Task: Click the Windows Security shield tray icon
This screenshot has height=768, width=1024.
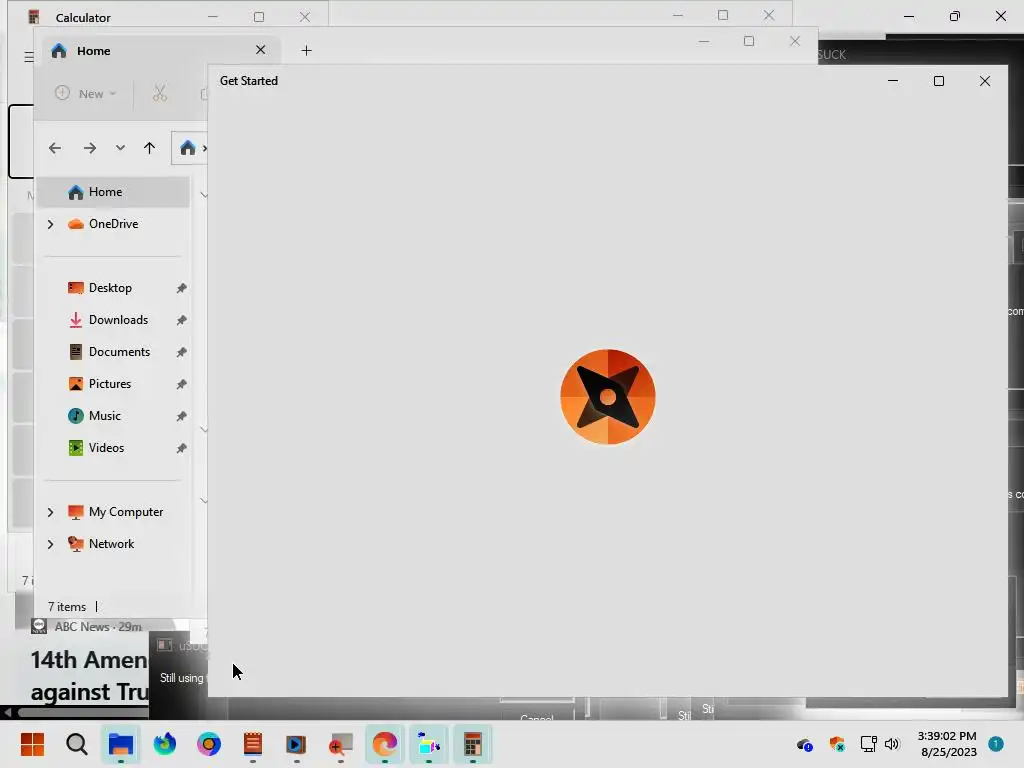Action: point(837,744)
